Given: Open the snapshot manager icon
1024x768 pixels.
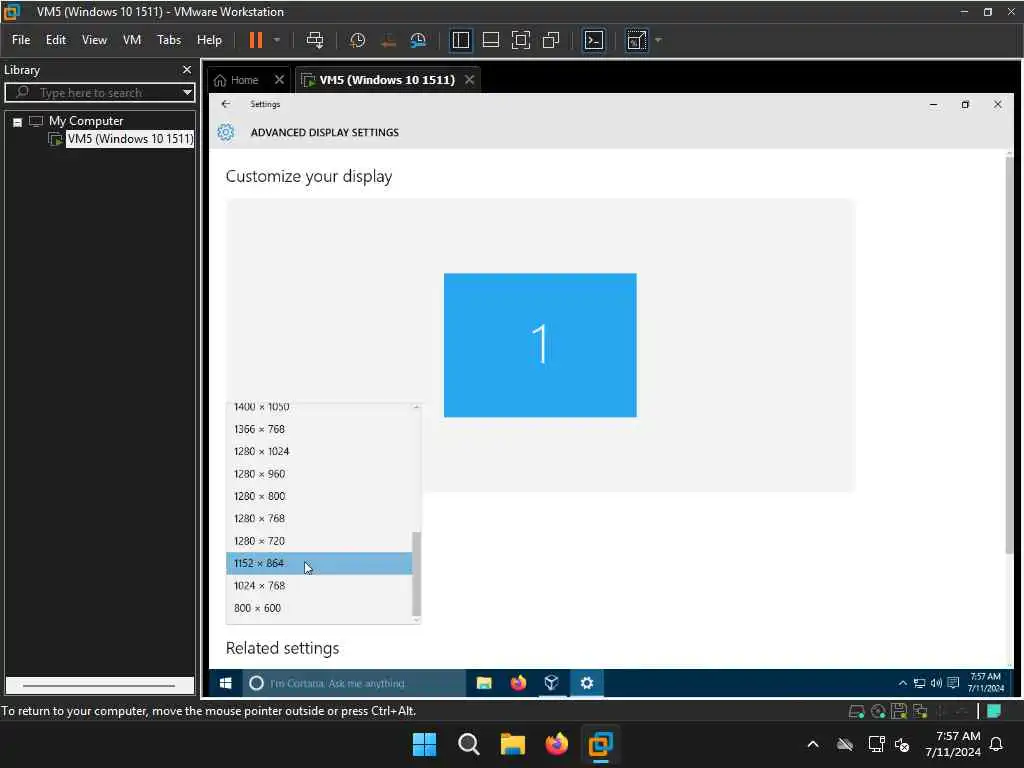Looking at the screenshot, I should [418, 40].
